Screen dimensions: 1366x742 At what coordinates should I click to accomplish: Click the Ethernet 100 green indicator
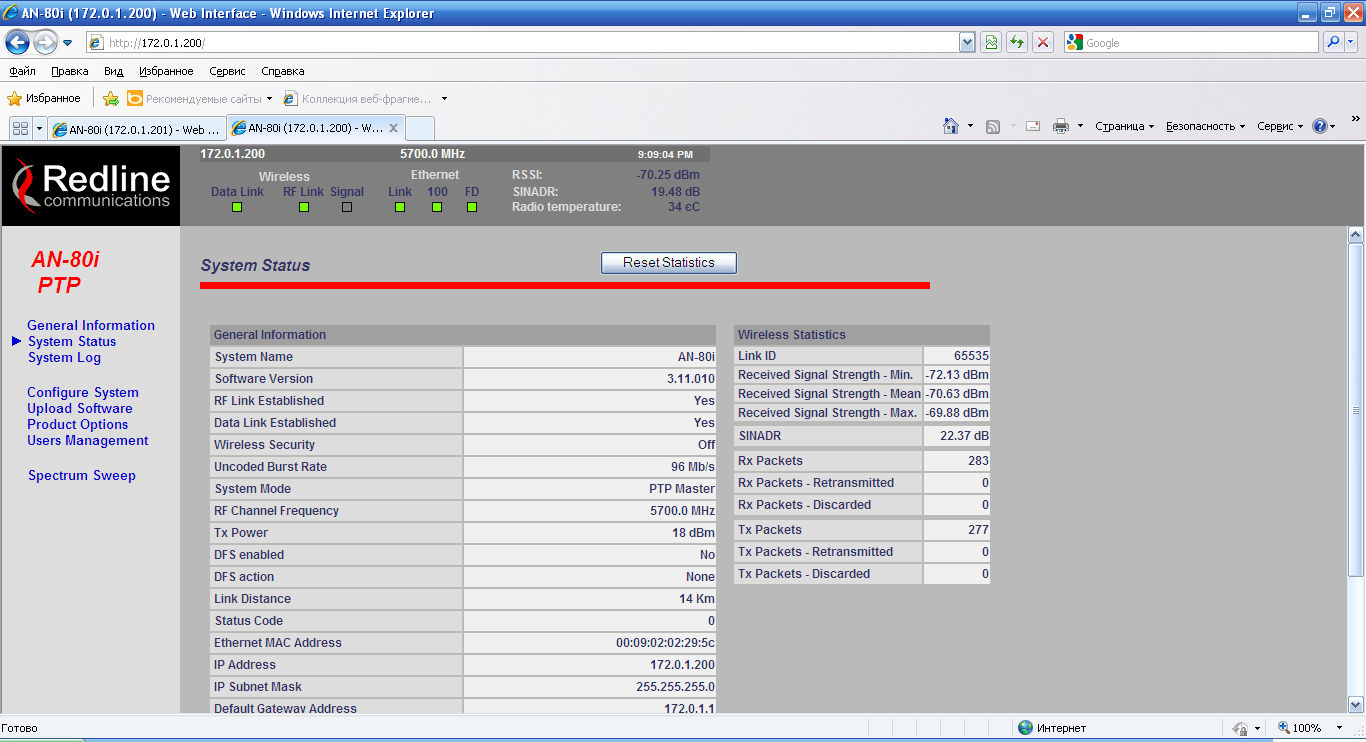[x=437, y=207]
